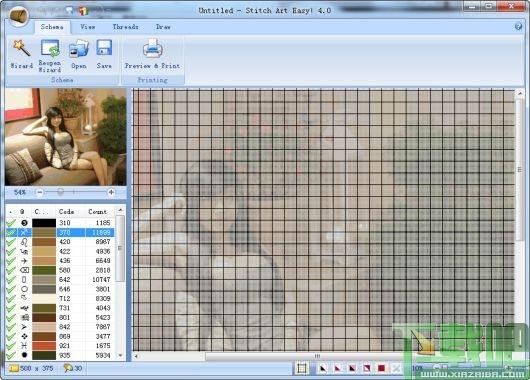
Task: Select the green 580 thread color swatch
Action: coord(44,270)
